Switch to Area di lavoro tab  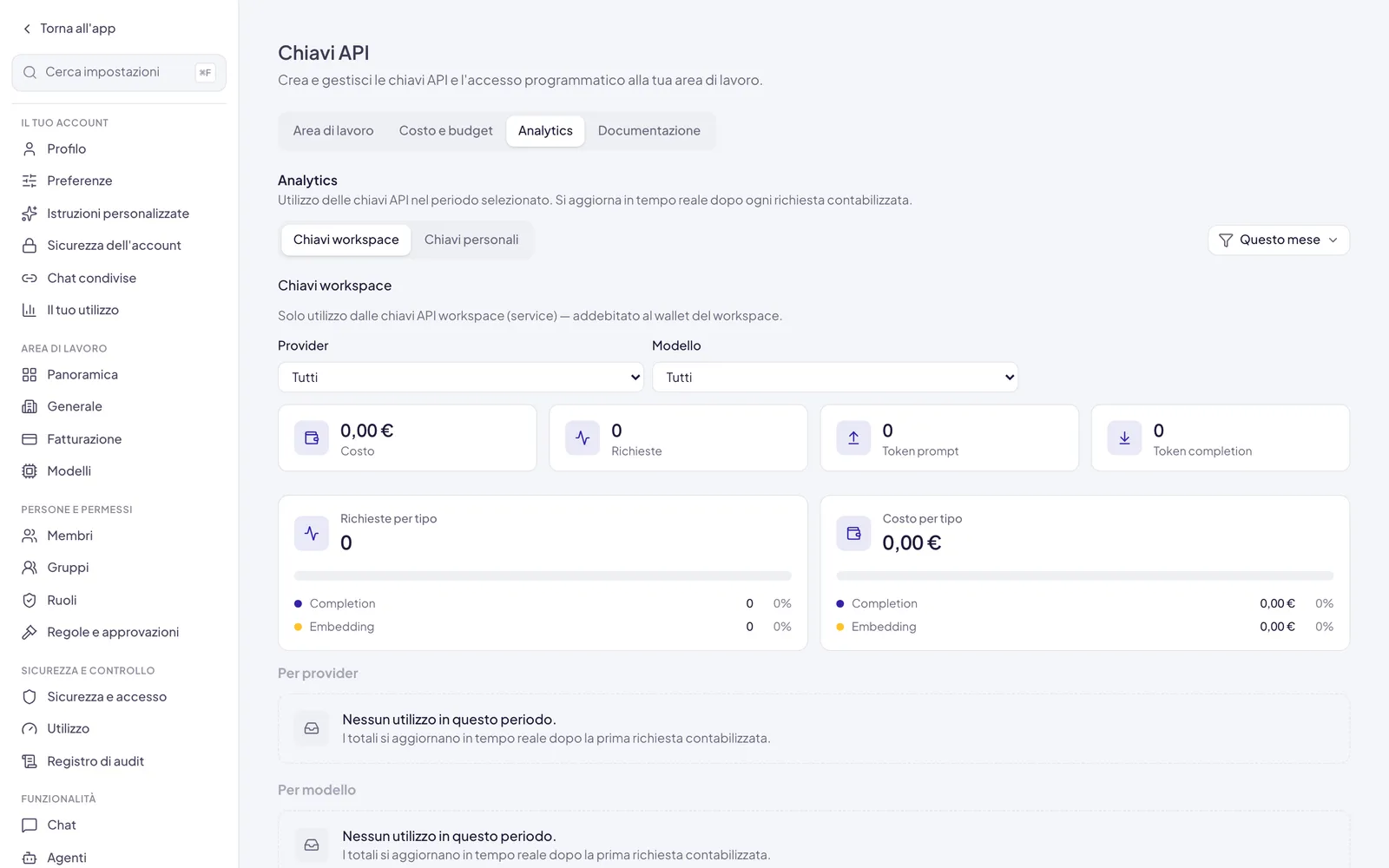point(333,131)
